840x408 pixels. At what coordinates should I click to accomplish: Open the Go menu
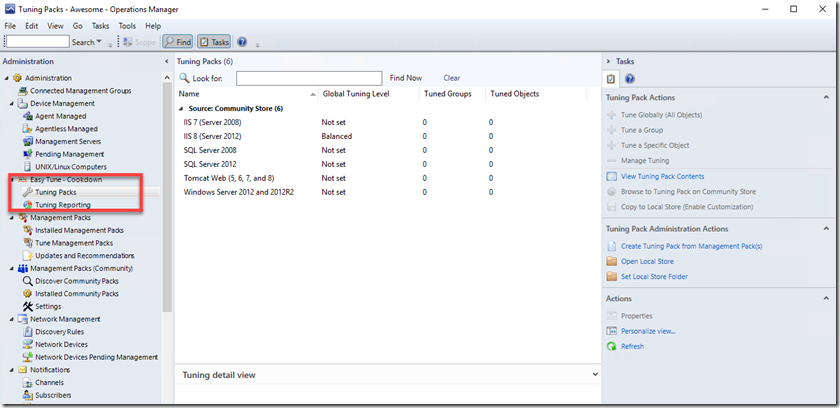click(78, 26)
